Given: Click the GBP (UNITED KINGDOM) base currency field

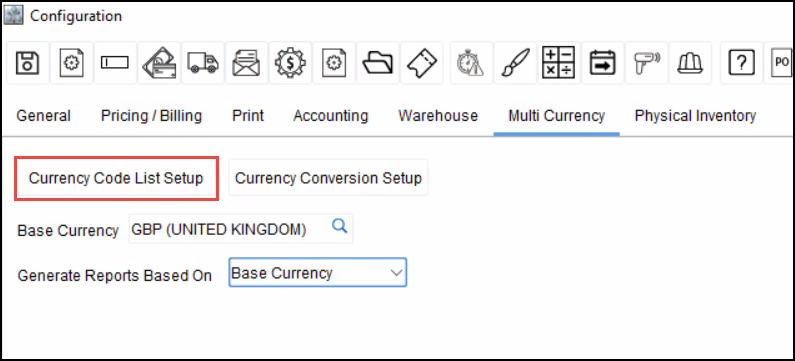Looking at the screenshot, I should [241, 229].
